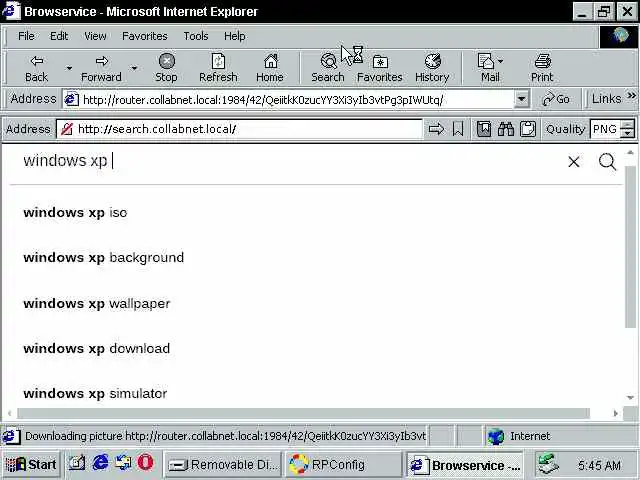Viewport: 640px width, 480px height.
Task: Click the bookmarks book icon in Browservice bar
Action: [x=484, y=129]
